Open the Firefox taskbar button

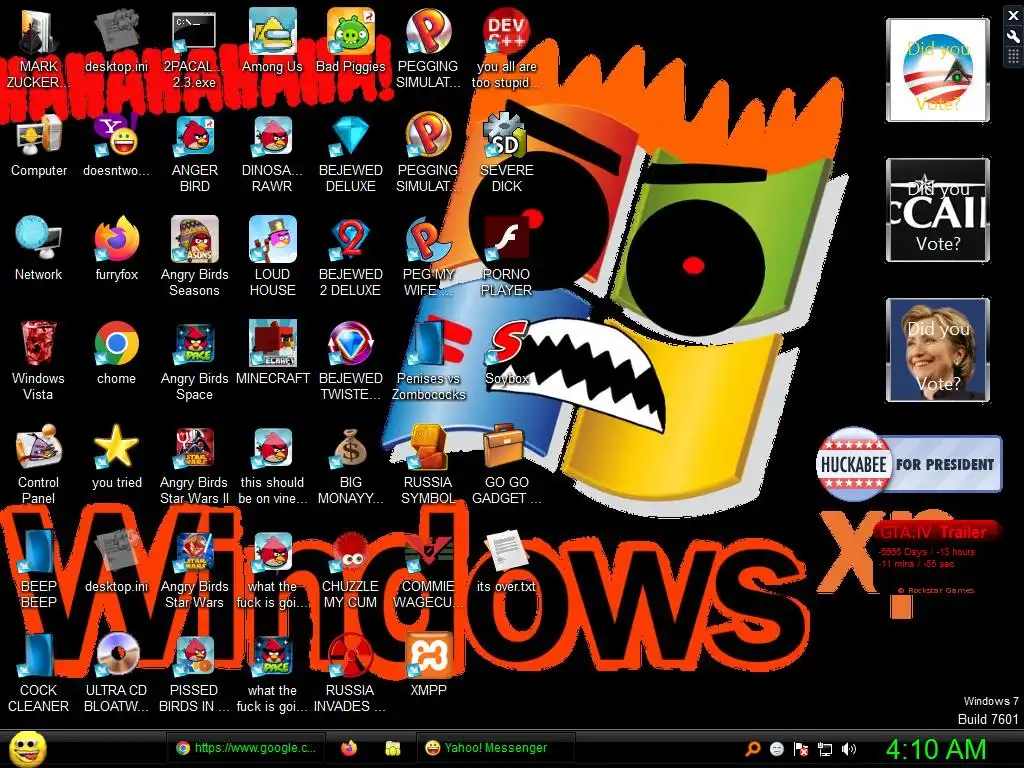click(349, 748)
